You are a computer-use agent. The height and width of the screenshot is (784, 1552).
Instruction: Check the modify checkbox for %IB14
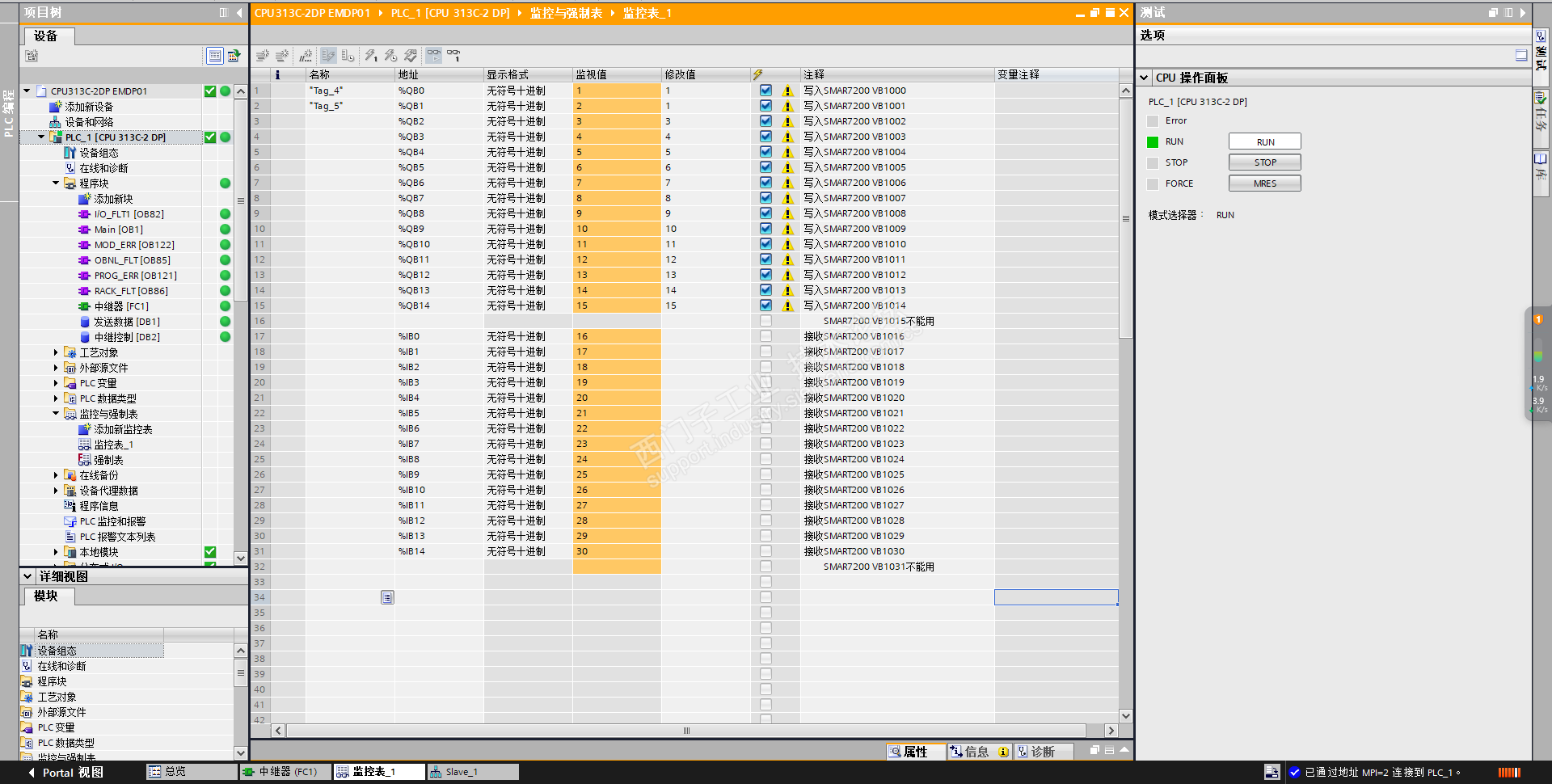point(765,551)
